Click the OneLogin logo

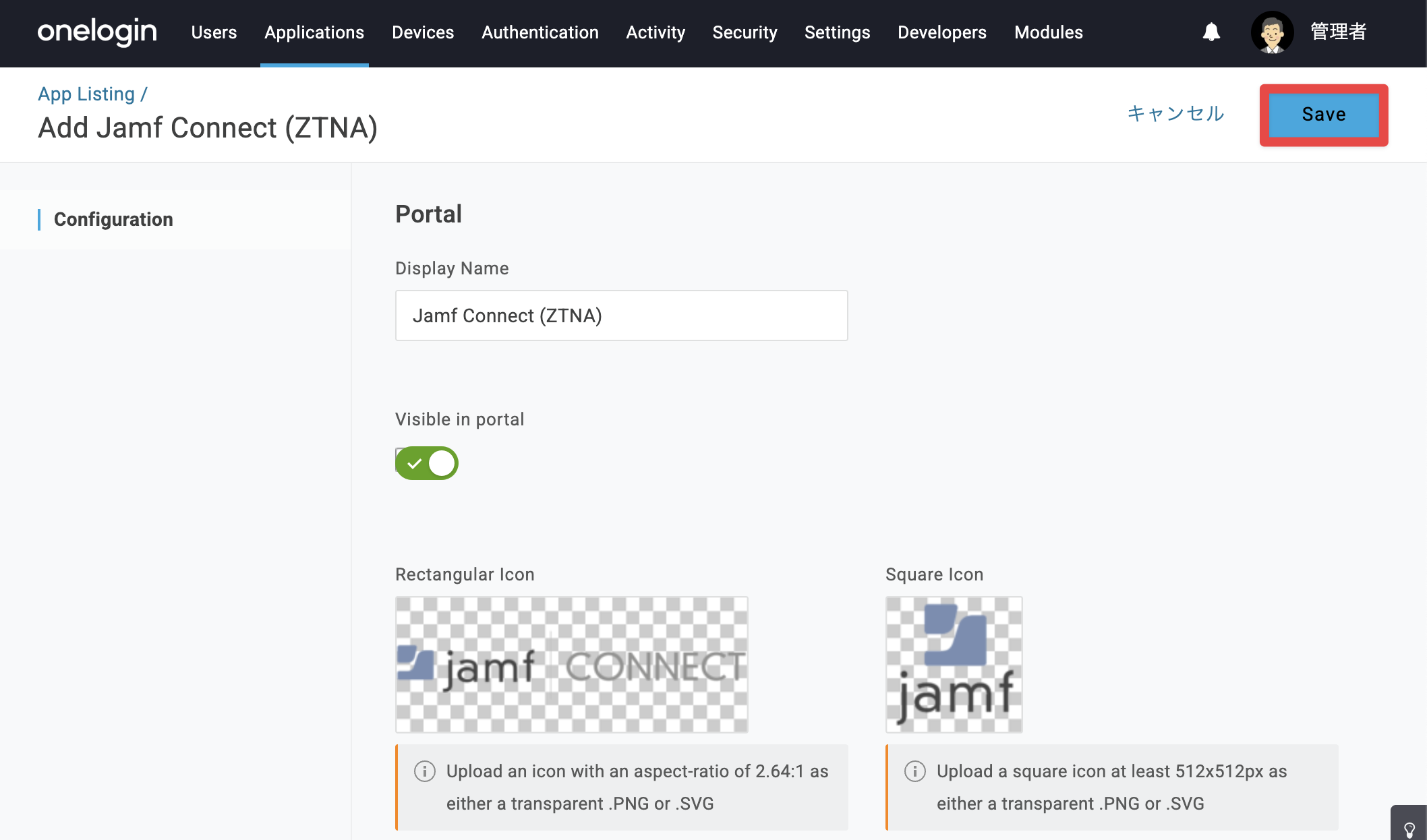(x=97, y=32)
